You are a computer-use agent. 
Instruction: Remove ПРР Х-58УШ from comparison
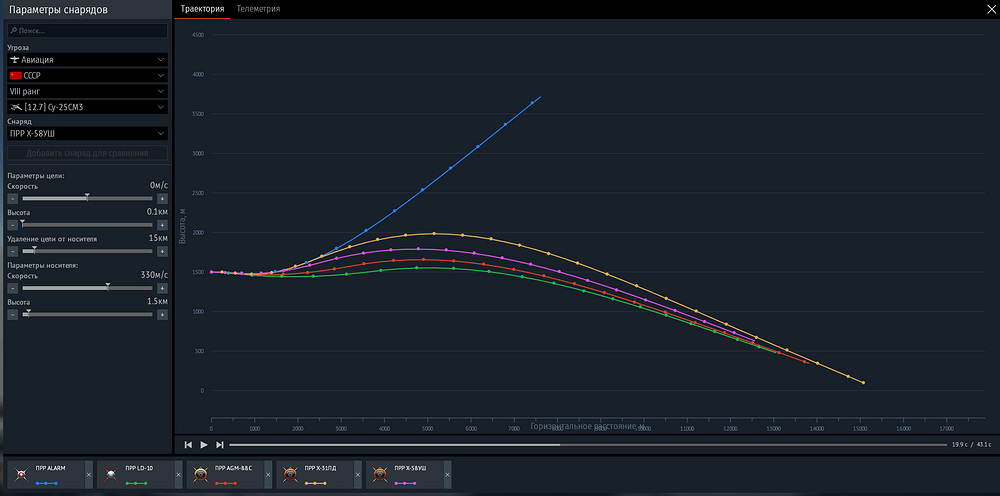tap(447, 475)
